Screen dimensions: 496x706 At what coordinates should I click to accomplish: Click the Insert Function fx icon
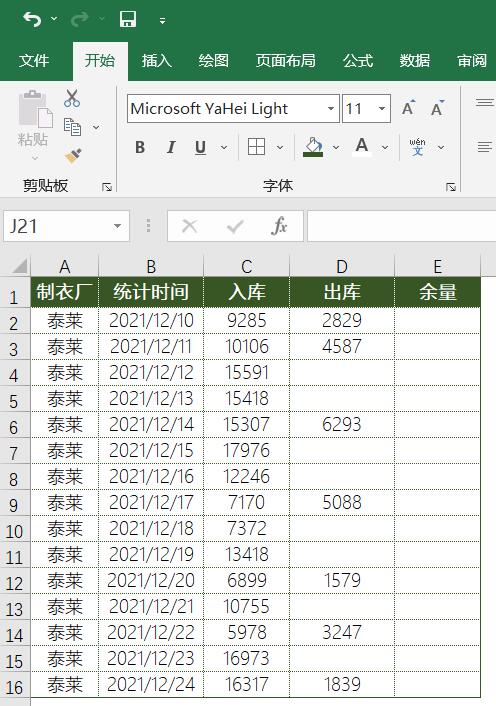[279, 226]
